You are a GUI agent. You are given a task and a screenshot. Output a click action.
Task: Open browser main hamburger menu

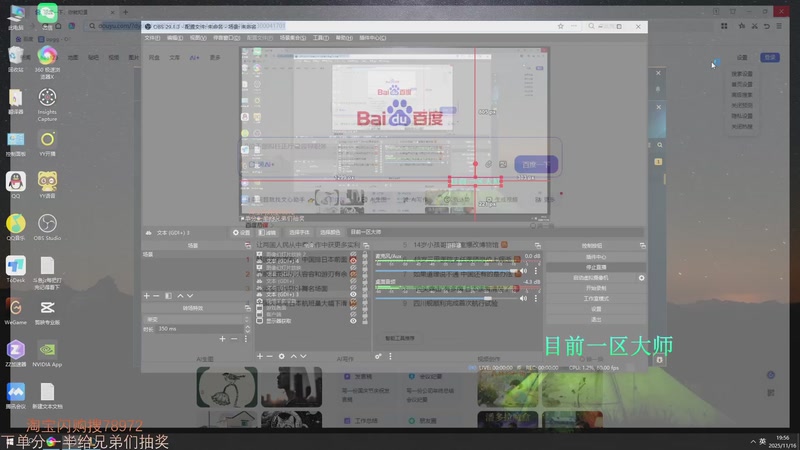[779, 26]
